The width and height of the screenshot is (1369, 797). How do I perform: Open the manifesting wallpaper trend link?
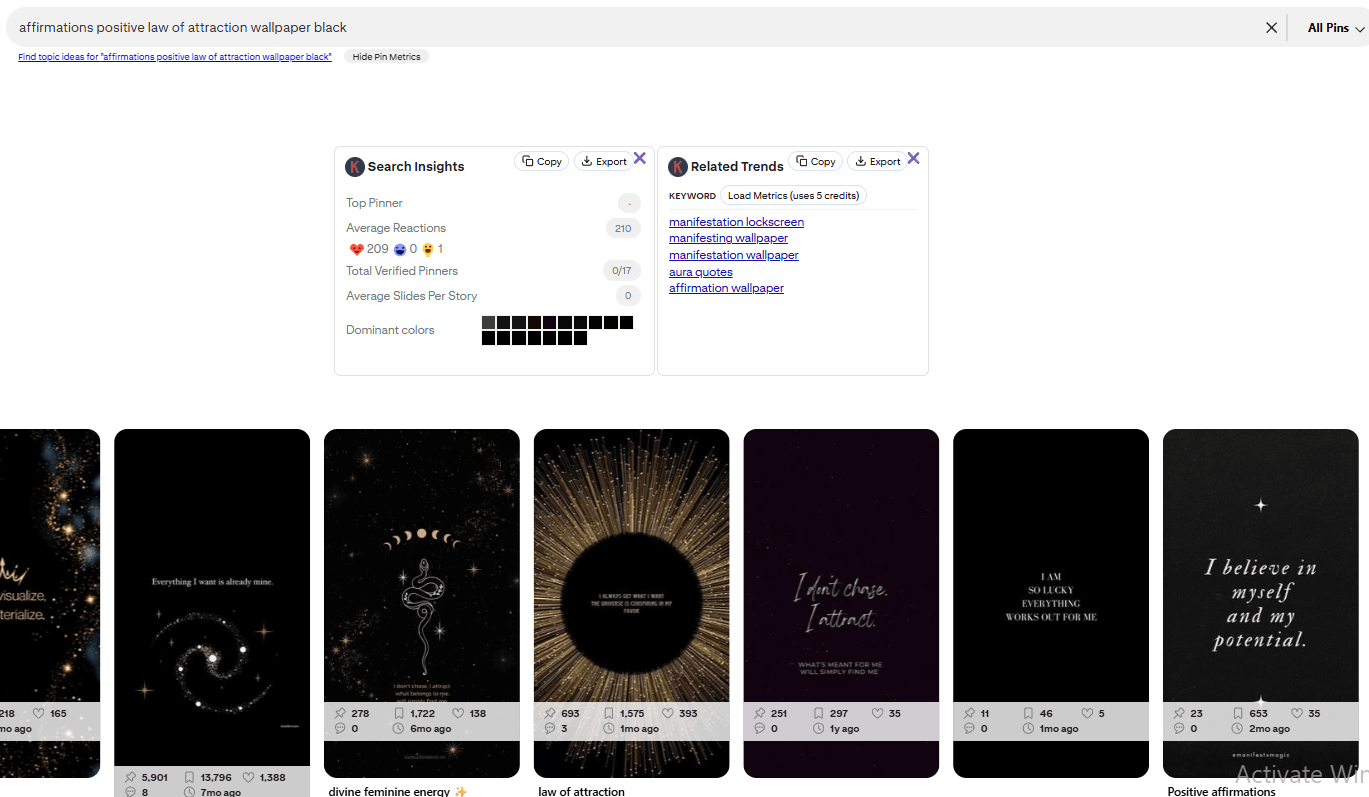(x=728, y=238)
